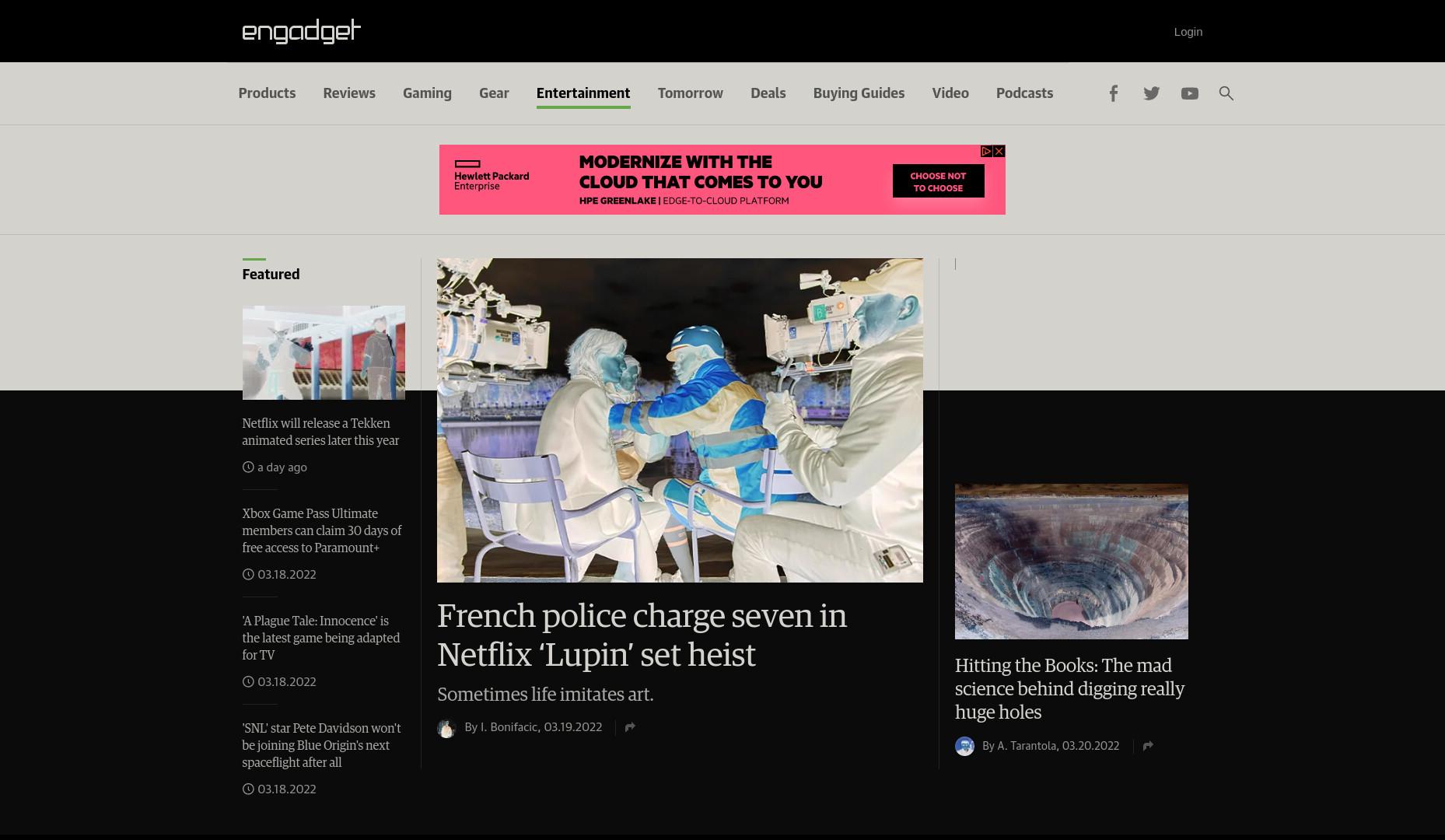Screen dimensions: 1445x840
Task: Go to the Gaming section
Action: tap(427, 93)
